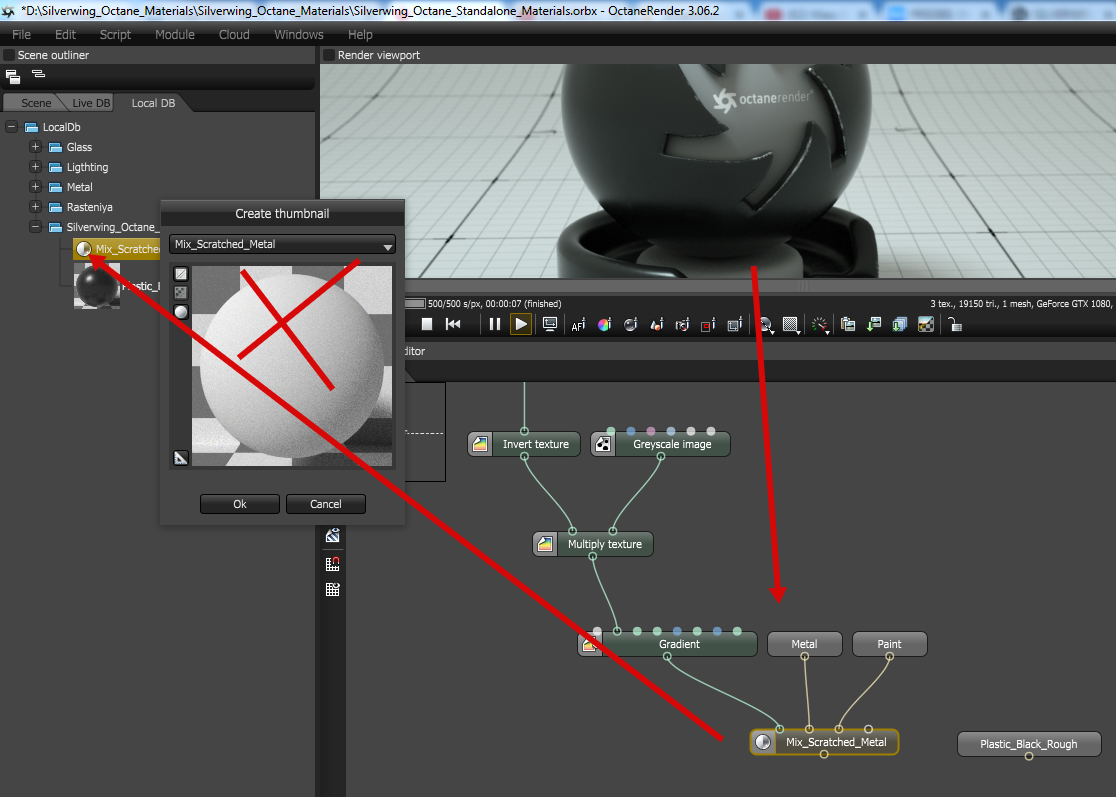The width and height of the screenshot is (1116, 797).
Task: Toggle the viewport lock padlock icon
Action: click(x=955, y=324)
